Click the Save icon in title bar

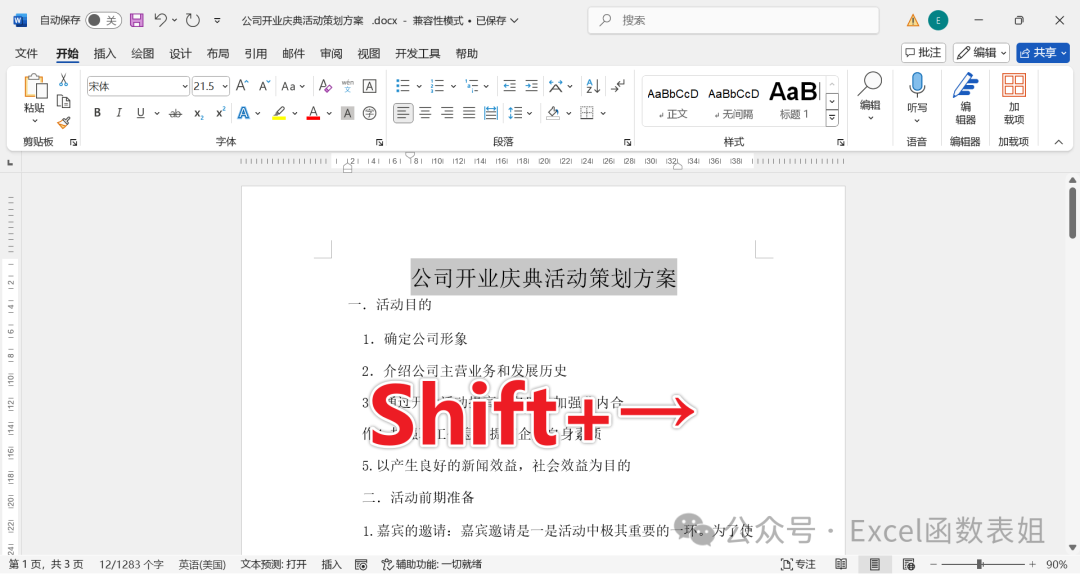[136, 20]
